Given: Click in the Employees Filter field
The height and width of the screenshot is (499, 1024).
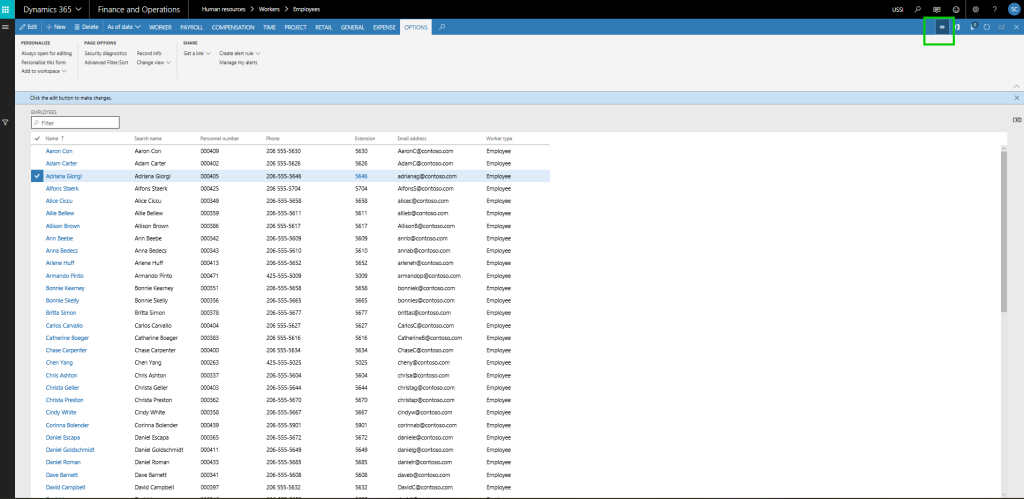Looking at the screenshot, I should click(75, 122).
